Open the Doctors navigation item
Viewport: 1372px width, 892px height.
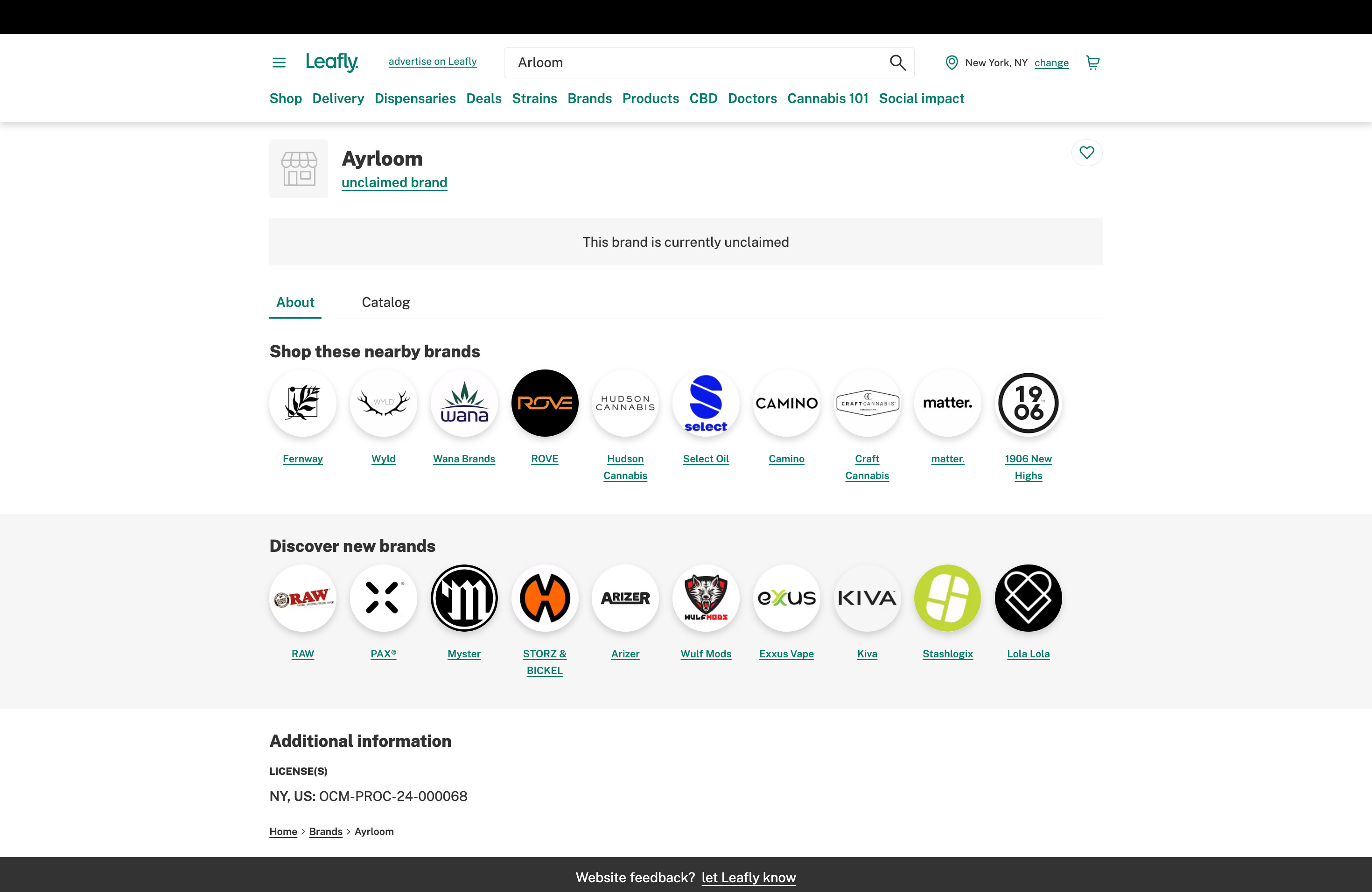point(752,98)
